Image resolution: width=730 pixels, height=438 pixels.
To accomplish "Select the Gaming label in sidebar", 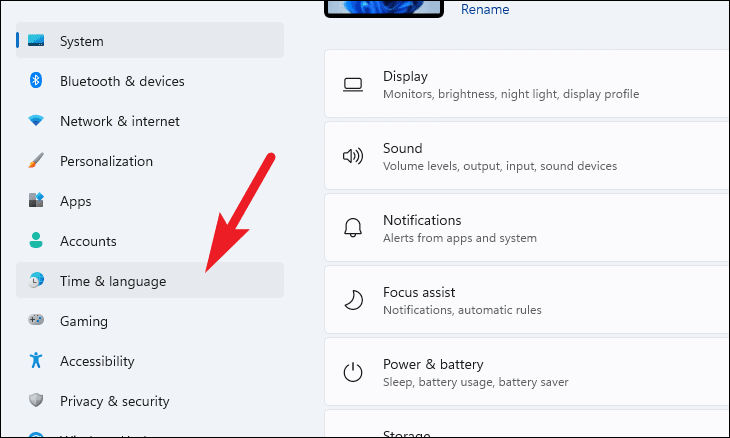I will 84,322.
